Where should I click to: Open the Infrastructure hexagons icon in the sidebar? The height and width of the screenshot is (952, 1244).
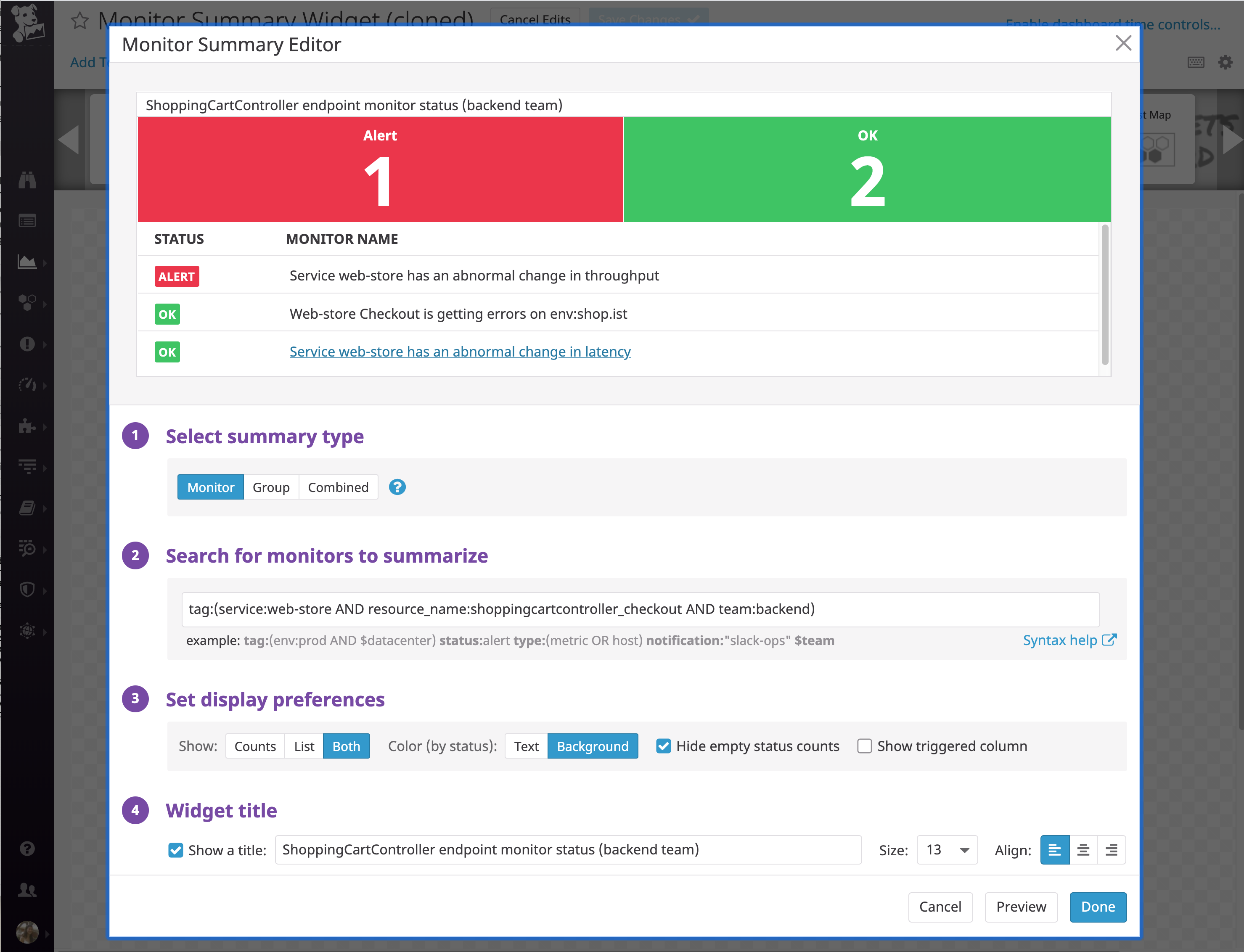(x=26, y=303)
